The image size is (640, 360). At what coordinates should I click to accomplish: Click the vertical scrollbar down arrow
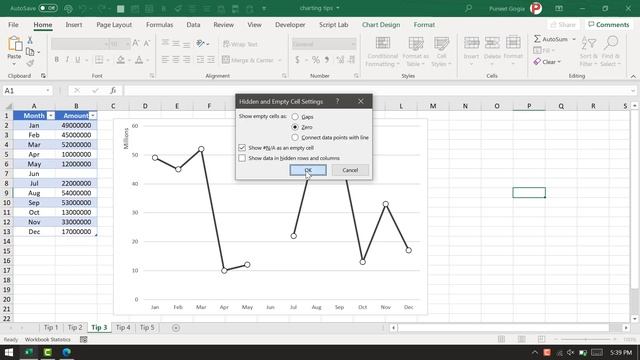click(635, 319)
